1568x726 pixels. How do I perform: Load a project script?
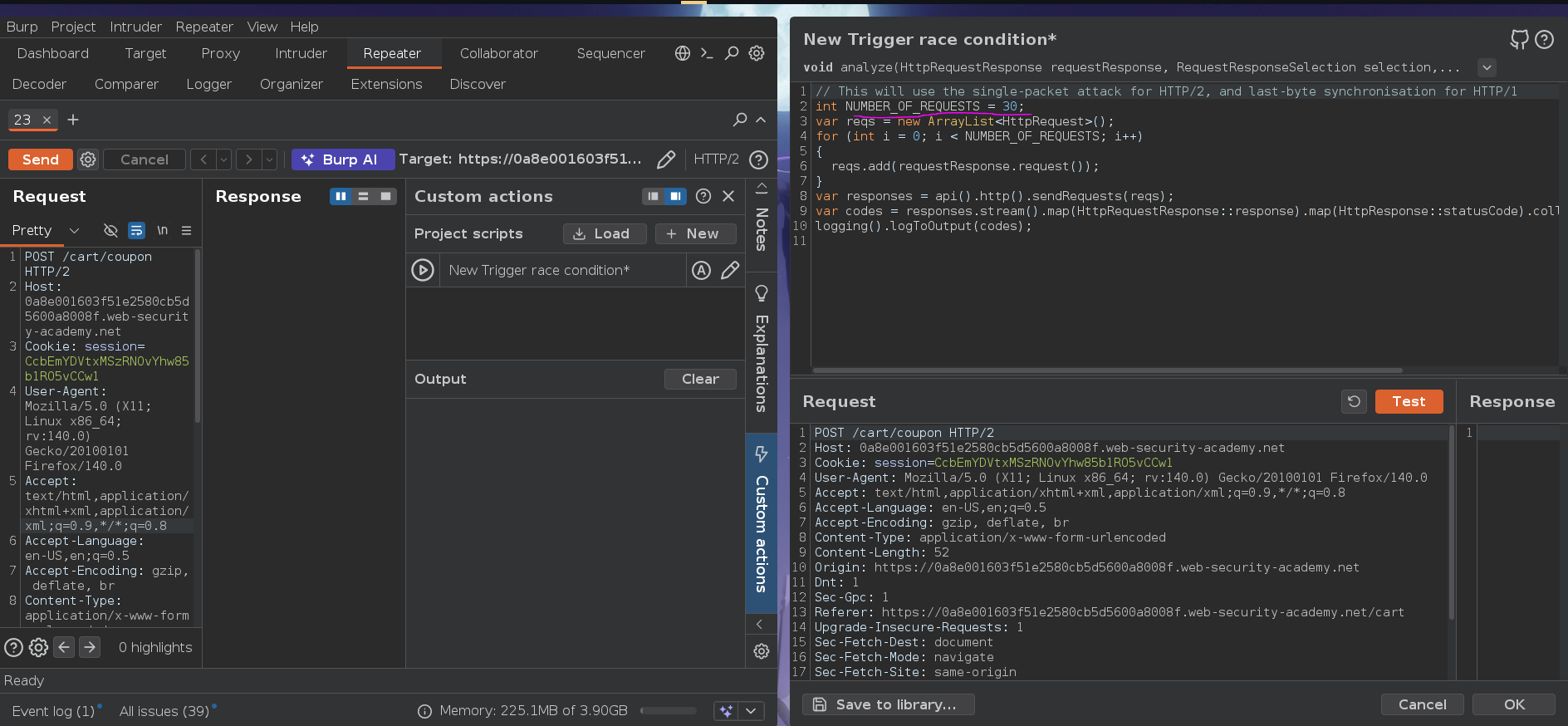click(605, 234)
